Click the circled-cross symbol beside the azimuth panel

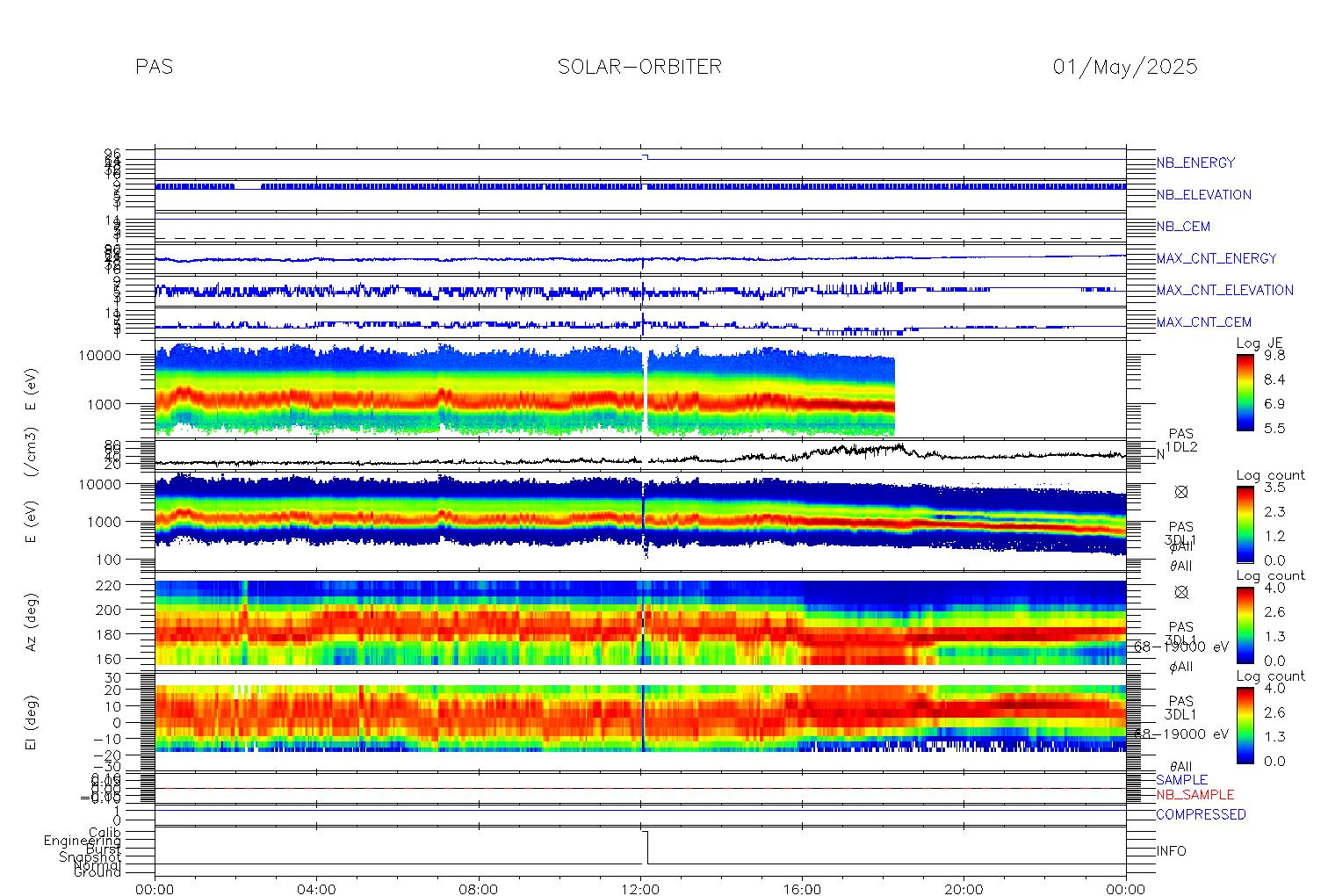[x=1181, y=592]
